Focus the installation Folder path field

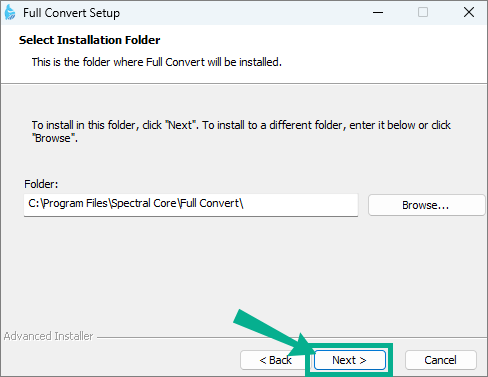(x=191, y=204)
